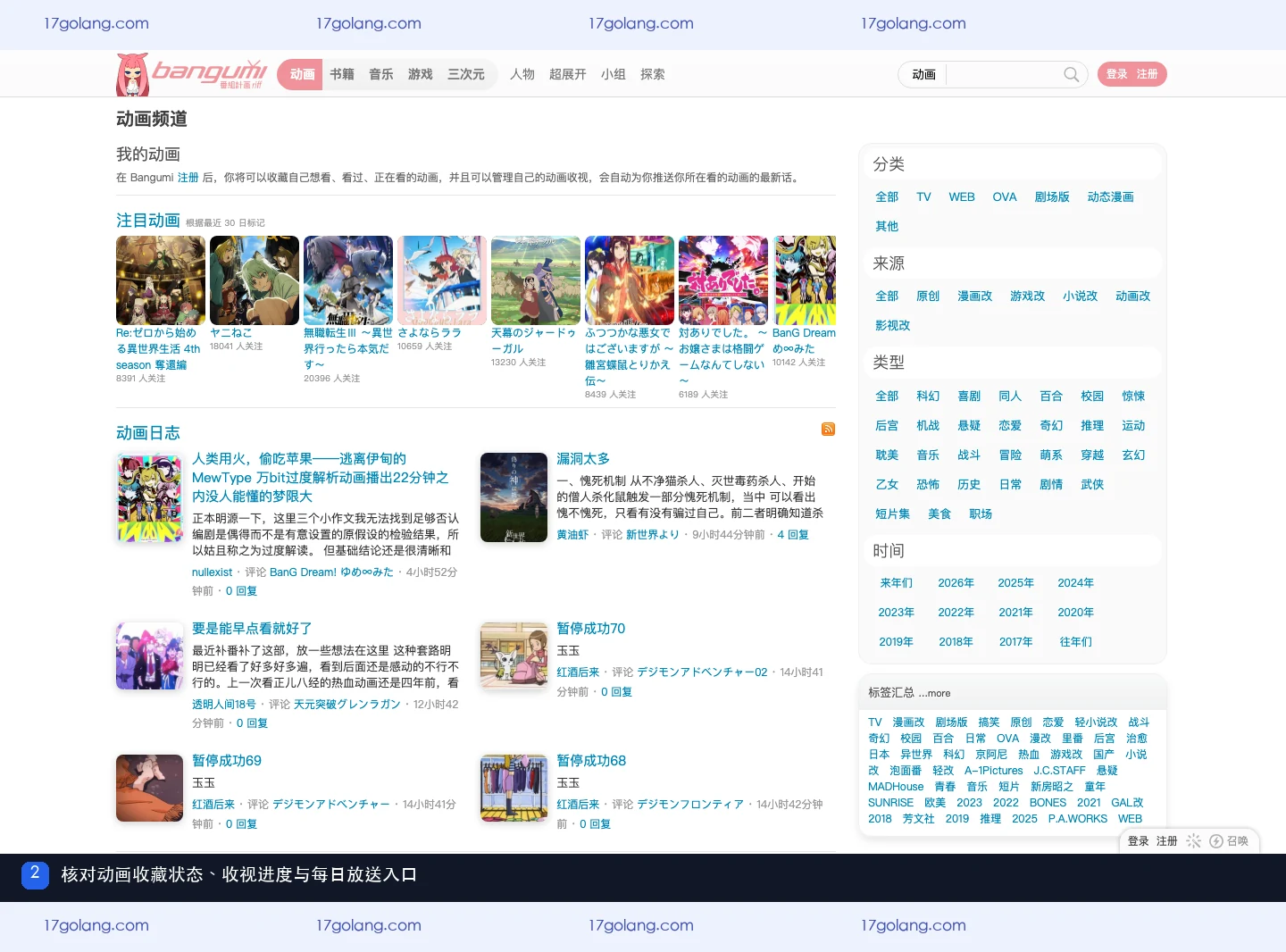Click 登录 in the bottom dock
The image size is (1286, 952).
click(x=1138, y=841)
